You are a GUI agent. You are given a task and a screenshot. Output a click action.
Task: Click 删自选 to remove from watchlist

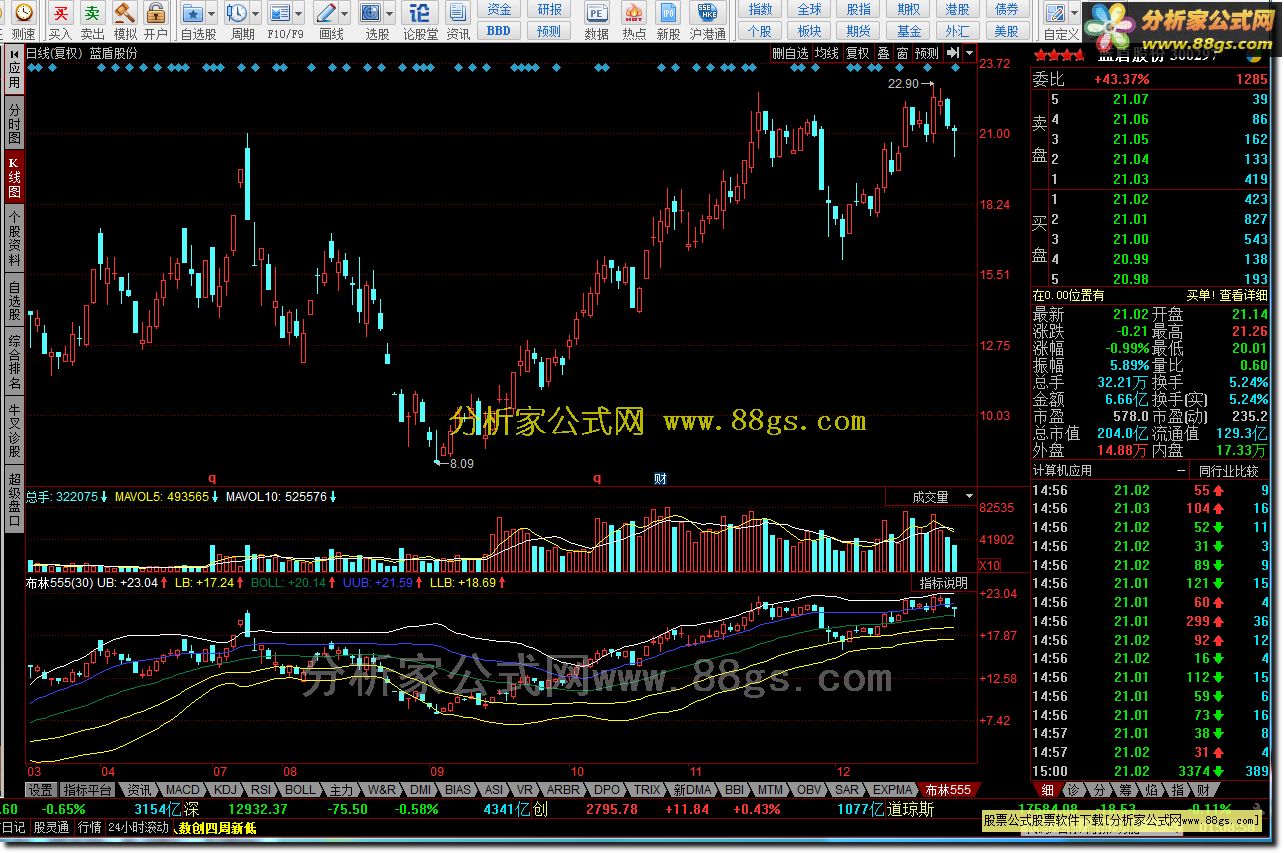tap(790, 53)
